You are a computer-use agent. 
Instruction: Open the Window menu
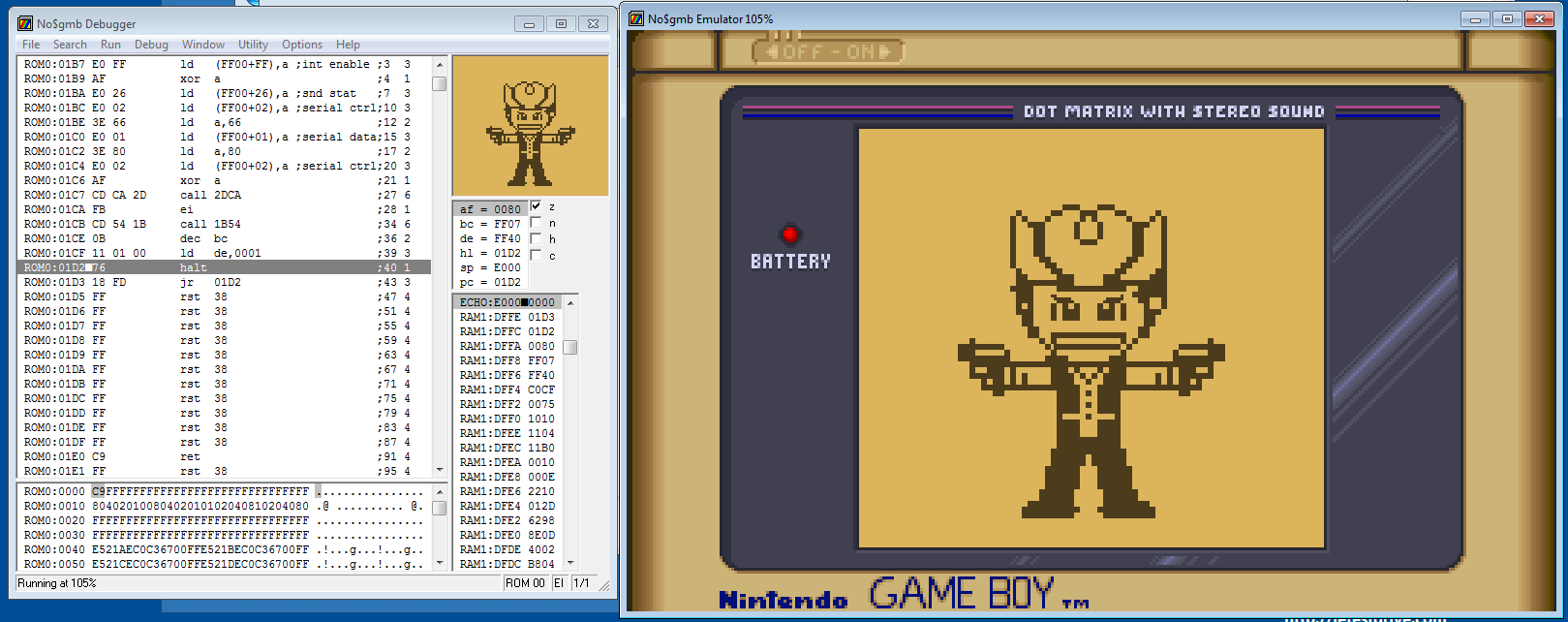click(203, 45)
